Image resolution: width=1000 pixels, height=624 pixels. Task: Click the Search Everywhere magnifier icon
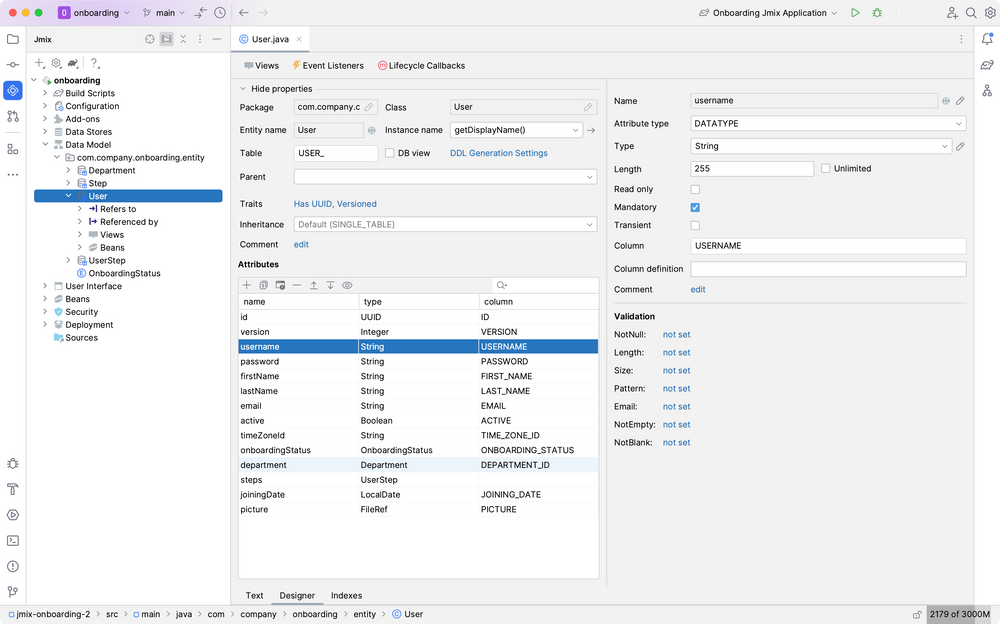pyautogui.click(x=971, y=13)
